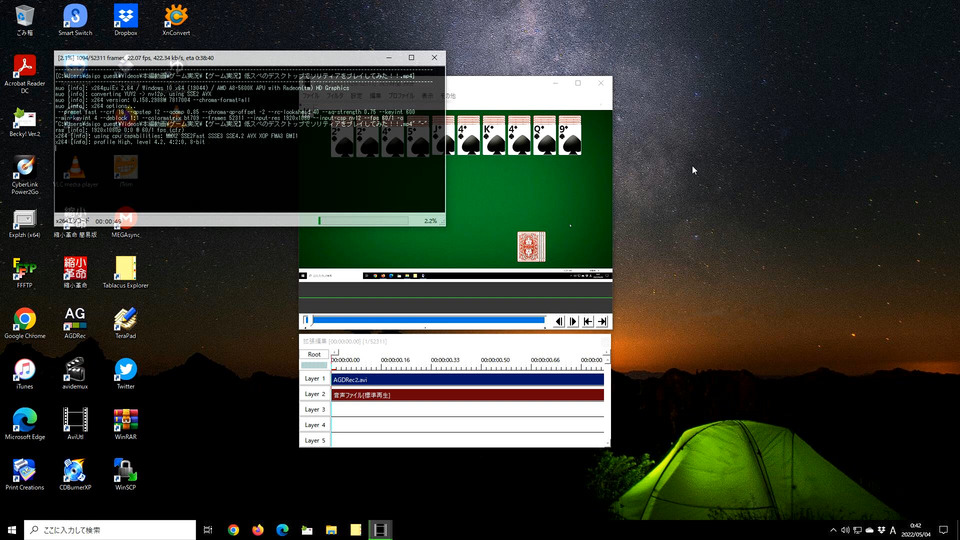Launch the avidemux desktop icon
The height and width of the screenshot is (540, 960).
[75, 369]
